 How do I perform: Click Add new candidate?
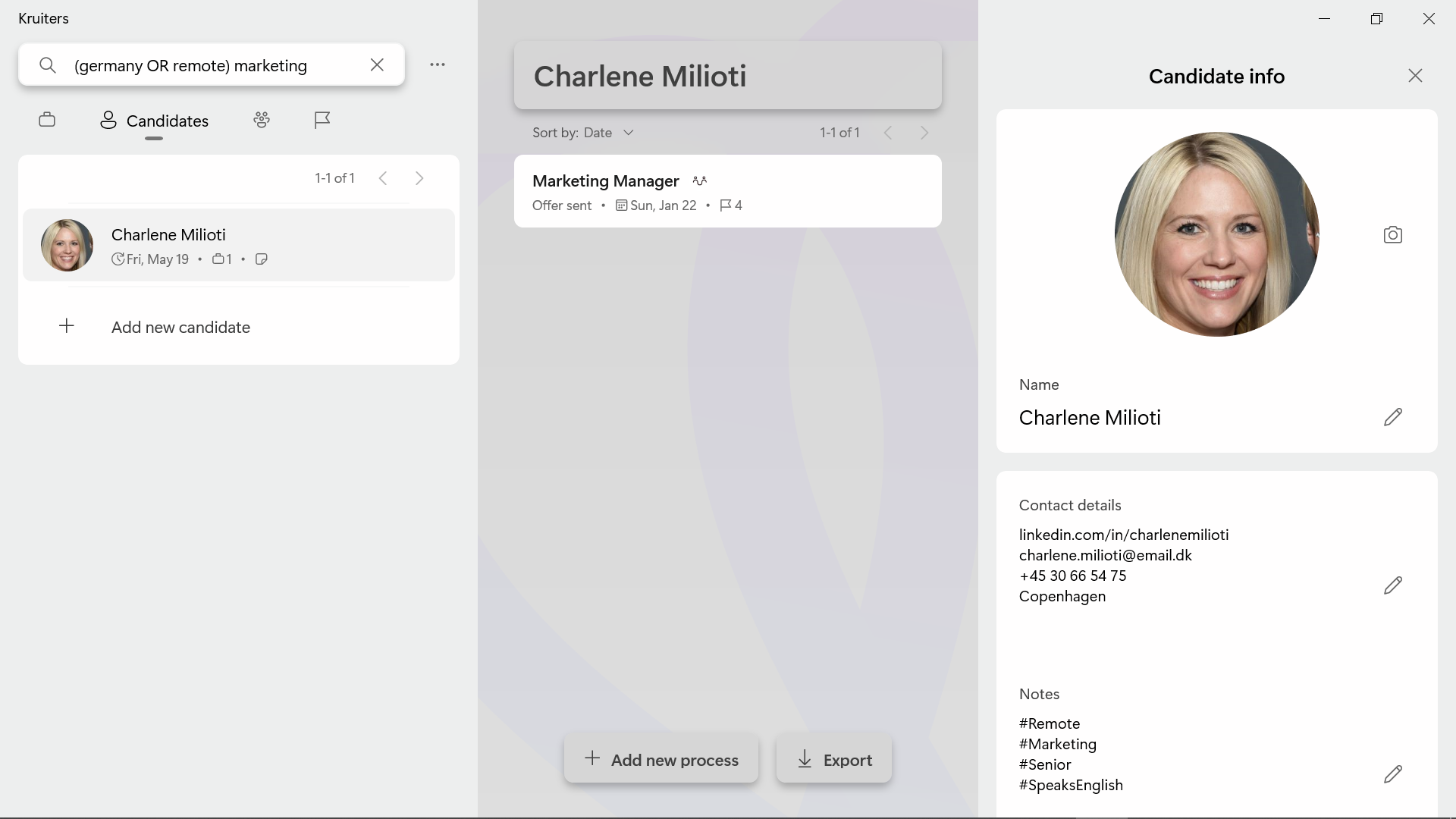tap(239, 328)
